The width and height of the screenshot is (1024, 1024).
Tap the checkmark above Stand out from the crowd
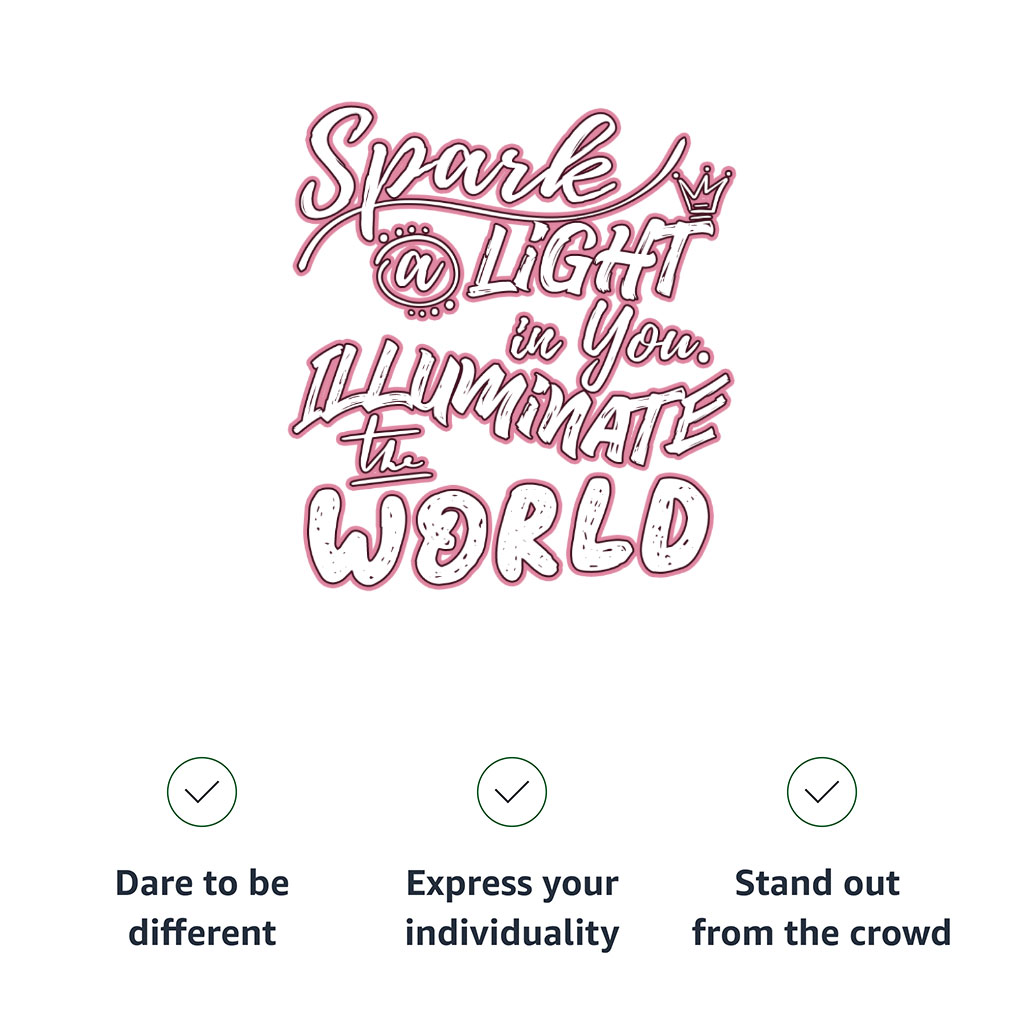(x=822, y=792)
